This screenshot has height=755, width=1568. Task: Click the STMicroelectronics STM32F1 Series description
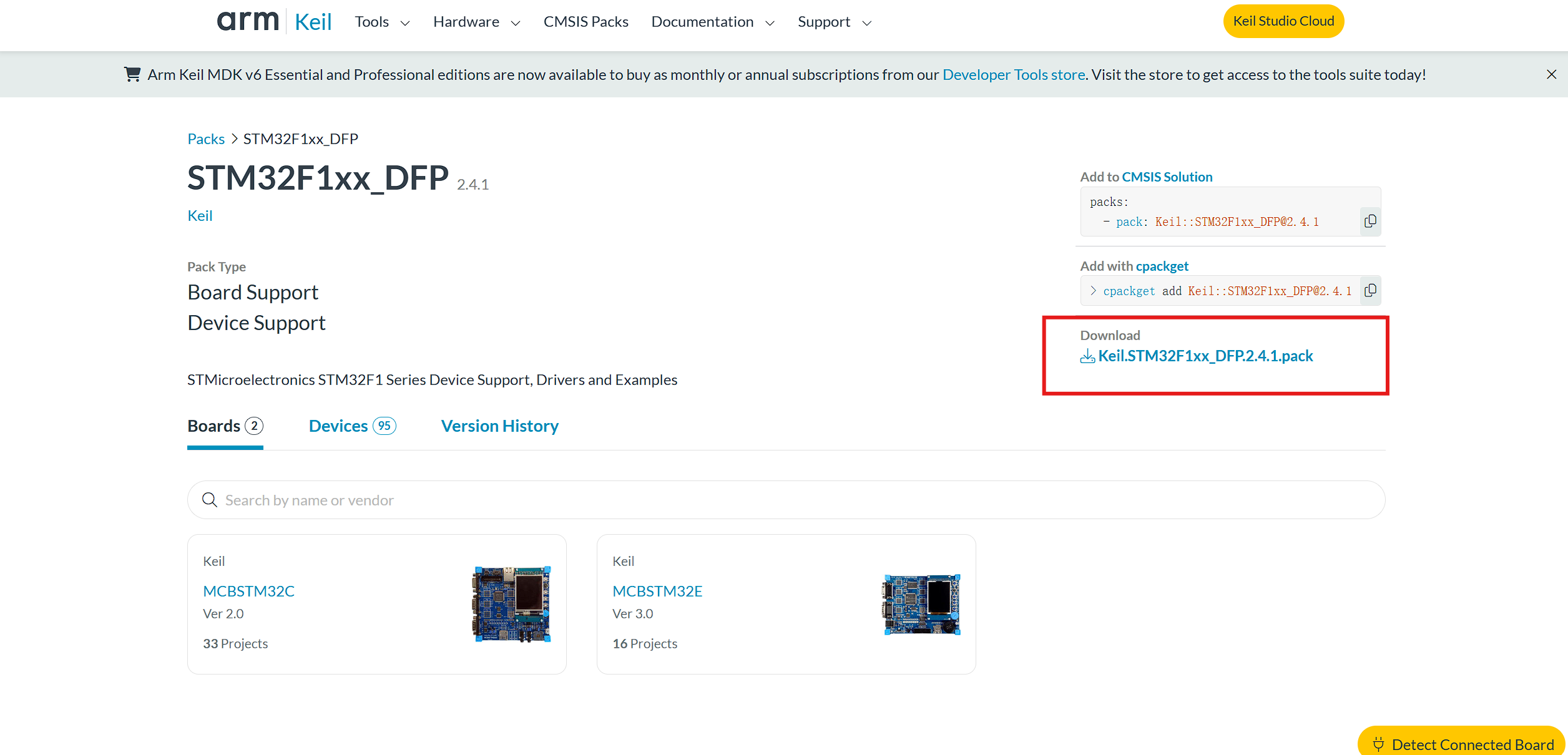tap(432, 379)
